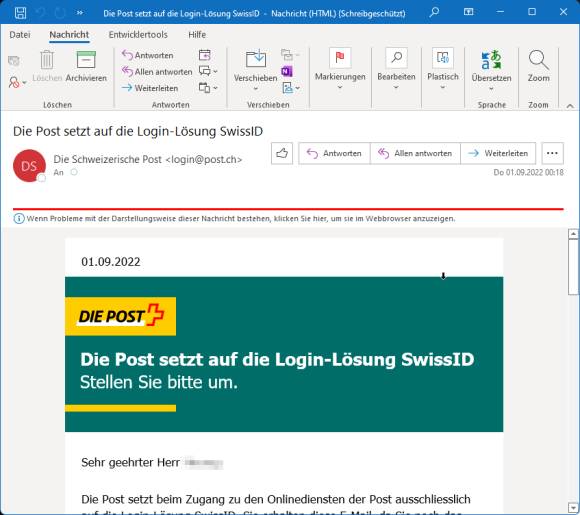Click the headline about Login-Lösung SwissID in banner
This screenshot has height=515, width=580.
click(277, 359)
